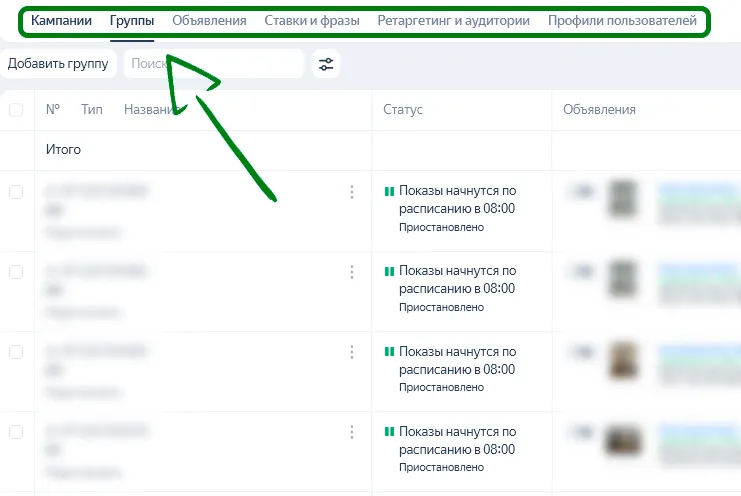Open the Ставки и фразы tab
741x496 pixels.
(312, 21)
